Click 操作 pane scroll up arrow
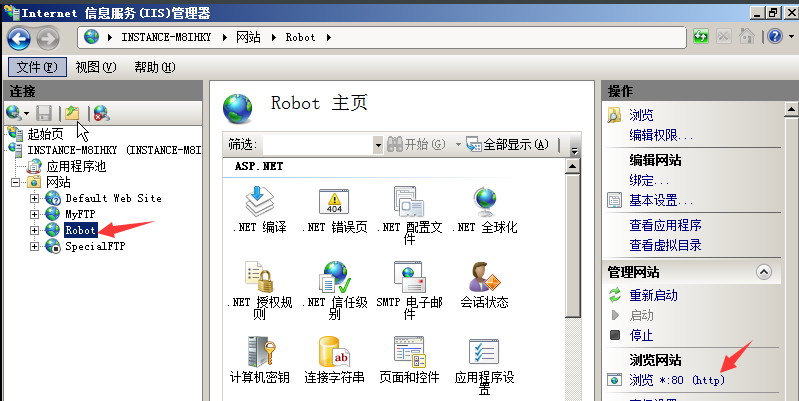 791,110
